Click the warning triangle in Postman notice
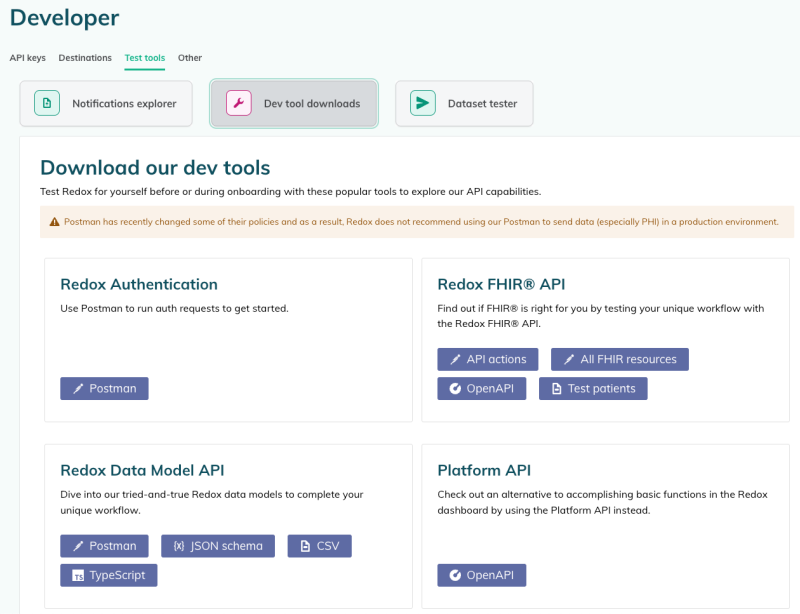This screenshot has width=800, height=614. [55, 222]
